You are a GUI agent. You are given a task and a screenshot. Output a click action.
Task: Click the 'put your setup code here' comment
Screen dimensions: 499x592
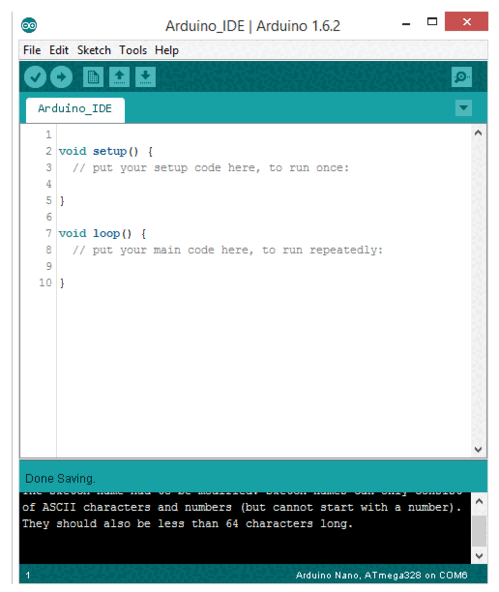211,168
